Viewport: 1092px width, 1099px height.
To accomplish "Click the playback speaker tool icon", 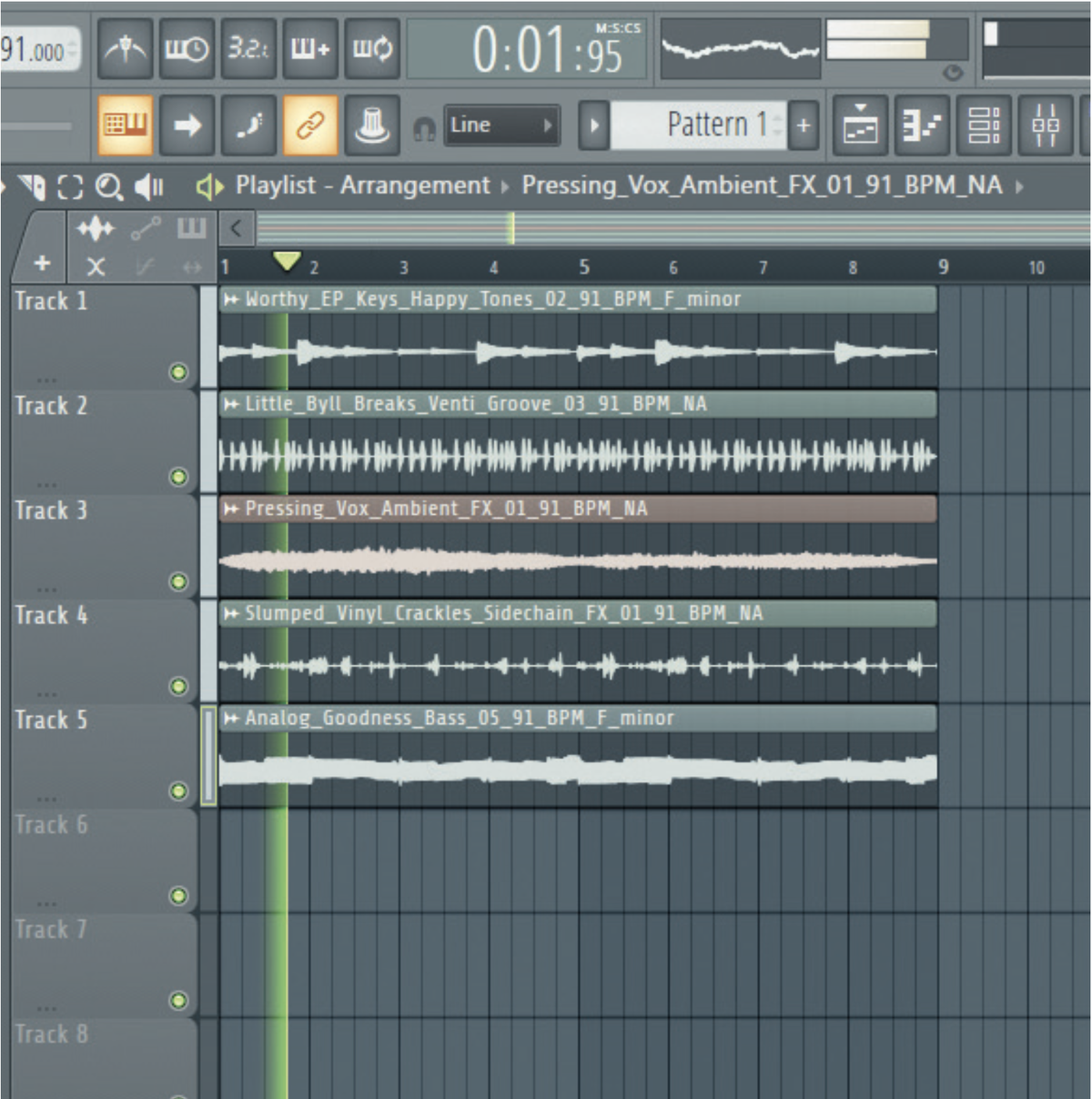I will (148, 187).
